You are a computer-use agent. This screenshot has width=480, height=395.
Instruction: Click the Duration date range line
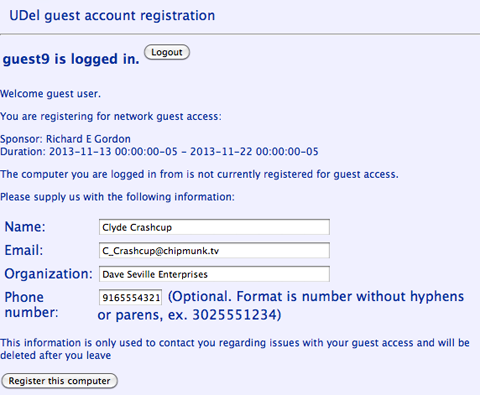coord(159,152)
